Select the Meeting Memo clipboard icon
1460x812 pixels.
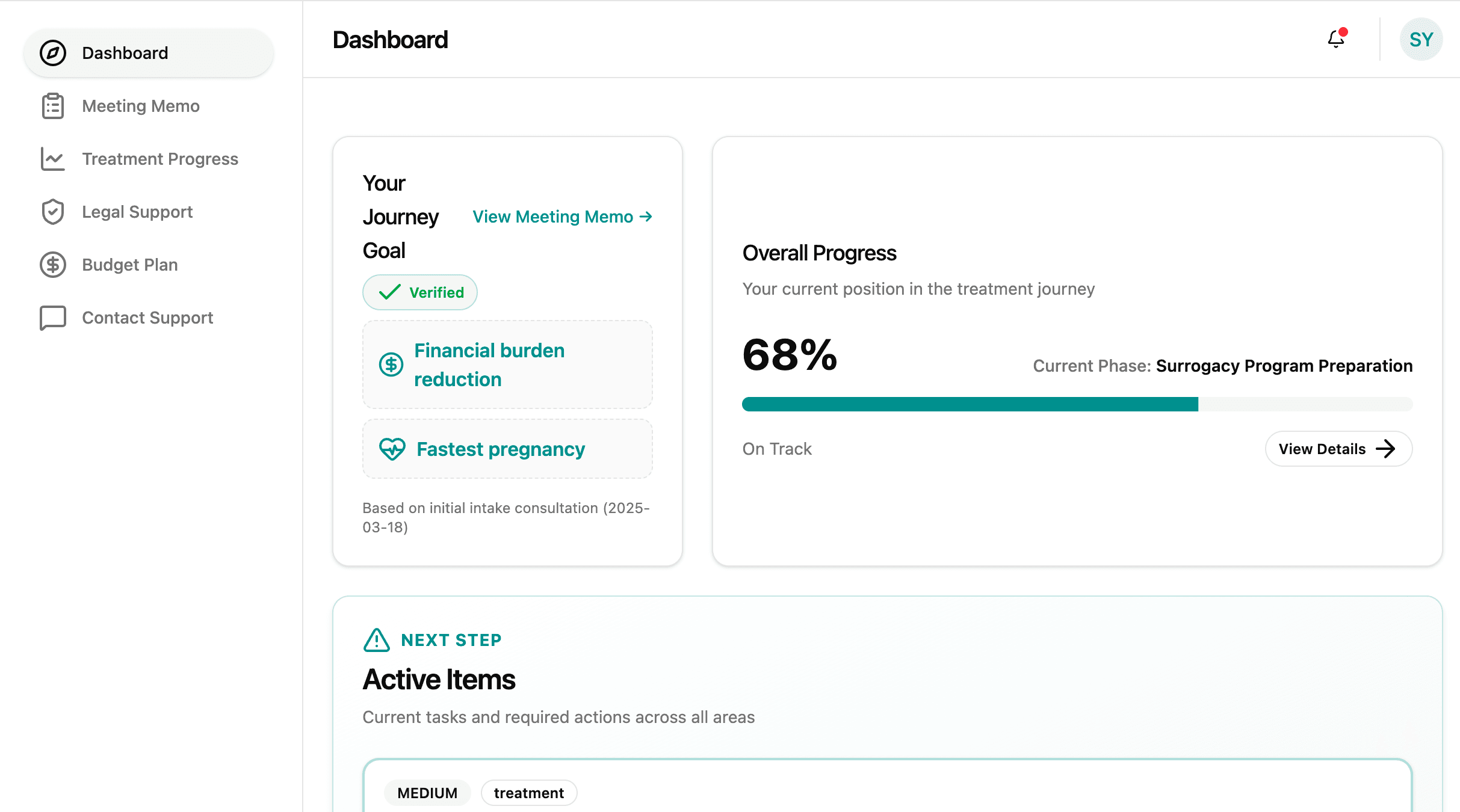pos(53,106)
